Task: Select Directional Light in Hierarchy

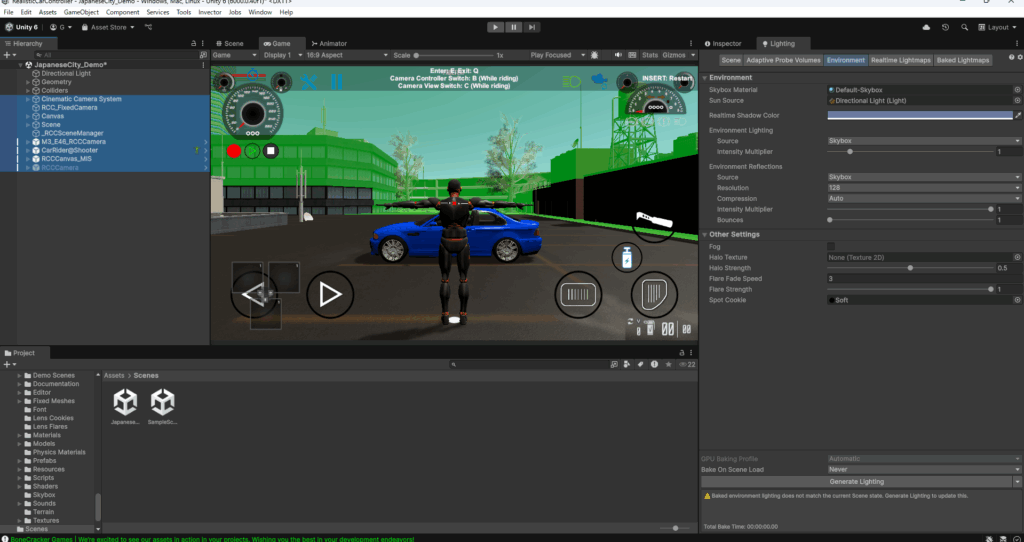Action: pos(66,74)
